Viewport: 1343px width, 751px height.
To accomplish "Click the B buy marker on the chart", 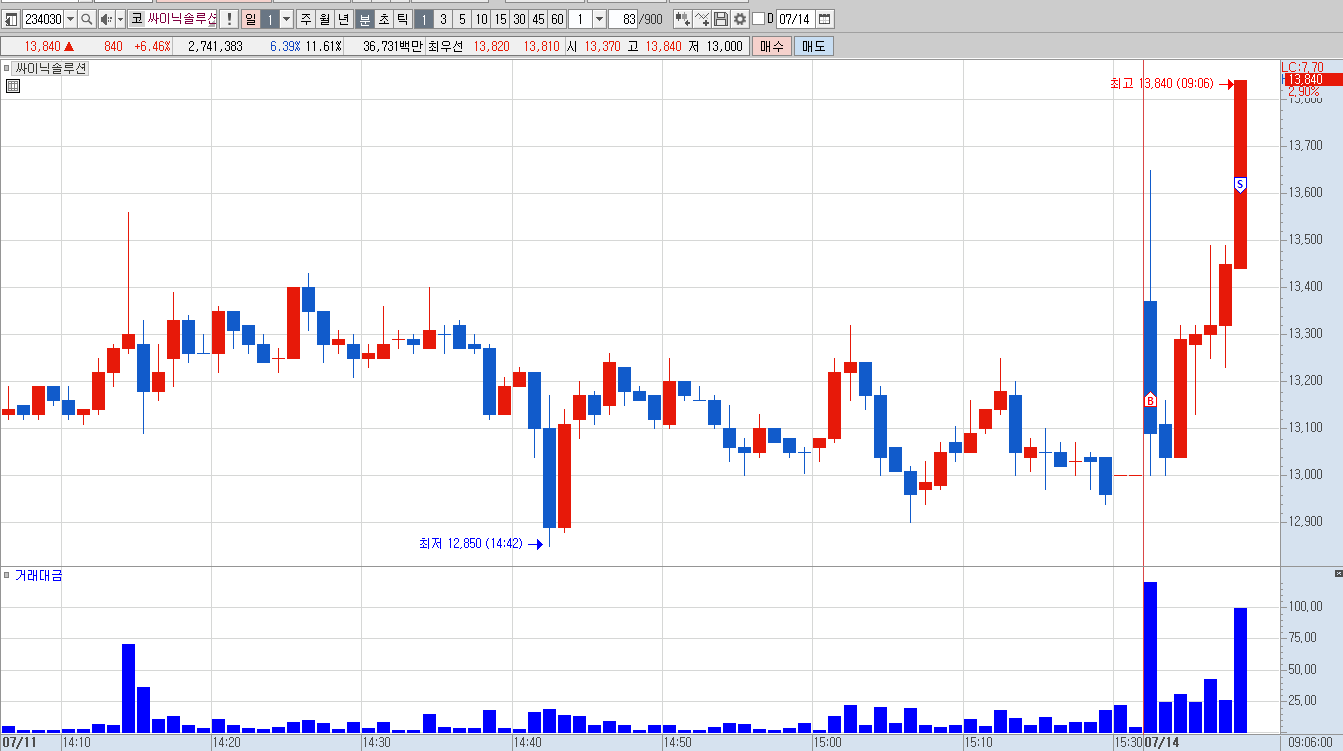I will pyautogui.click(x=1150, y=400).
